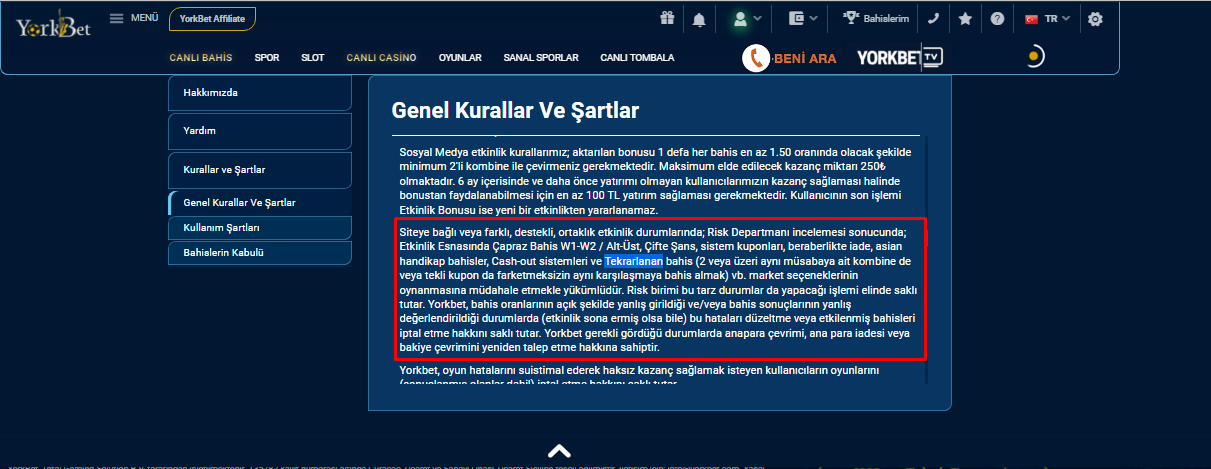Screen dimensions: 1211x469
Task: Click the phone contact icon
Action: coord(934,18)
